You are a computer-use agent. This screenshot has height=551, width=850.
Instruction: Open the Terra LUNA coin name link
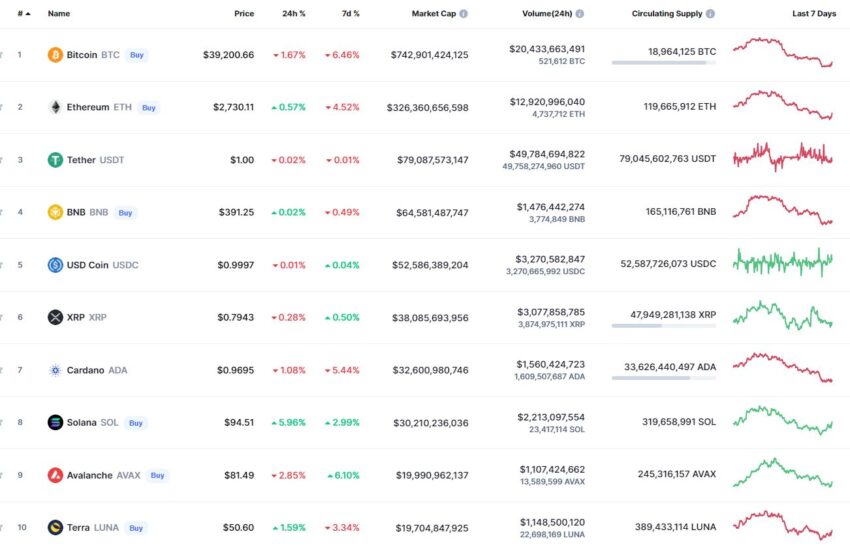pyautogui.click(x=93, y=527)
